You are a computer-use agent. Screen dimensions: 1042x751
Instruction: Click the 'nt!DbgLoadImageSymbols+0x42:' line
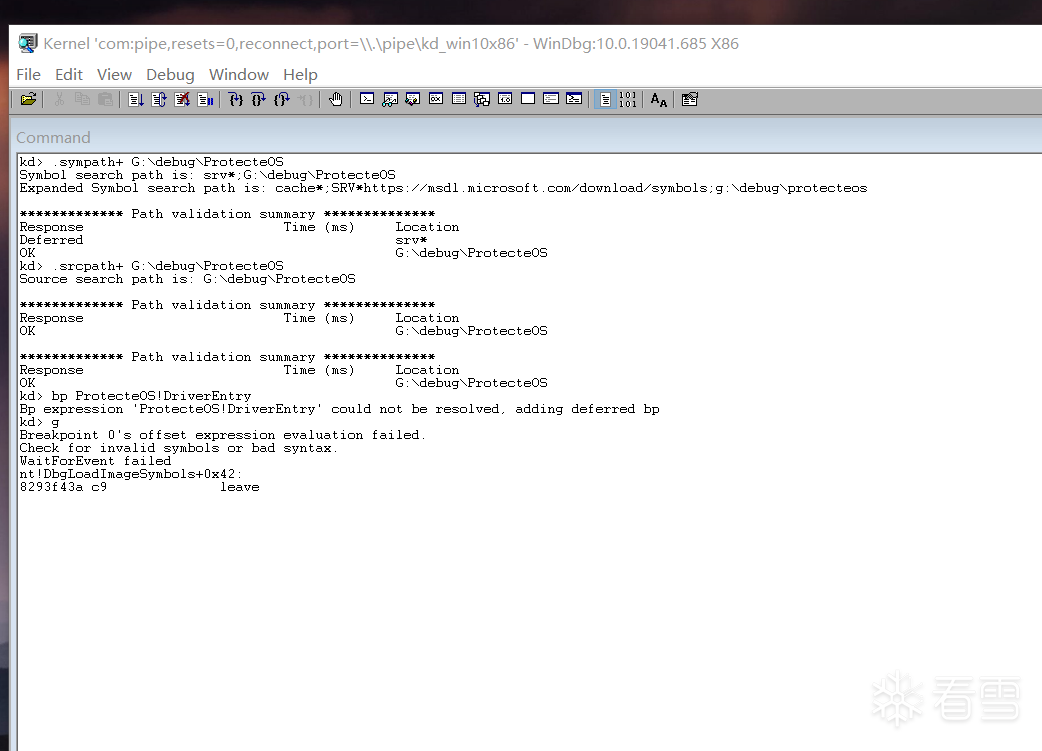[x=131, y=474]
